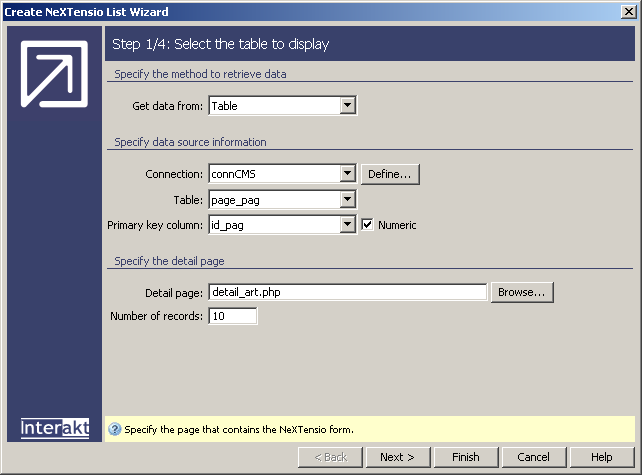The width and height of the screenshot is (642, 475).
Task: Cancel the wizard
Action: [533, 457]
